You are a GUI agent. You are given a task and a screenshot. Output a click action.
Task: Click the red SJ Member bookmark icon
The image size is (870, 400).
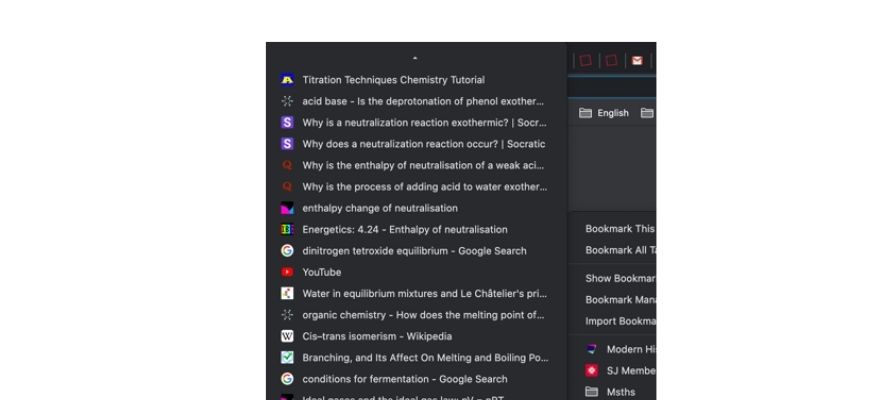591,371
